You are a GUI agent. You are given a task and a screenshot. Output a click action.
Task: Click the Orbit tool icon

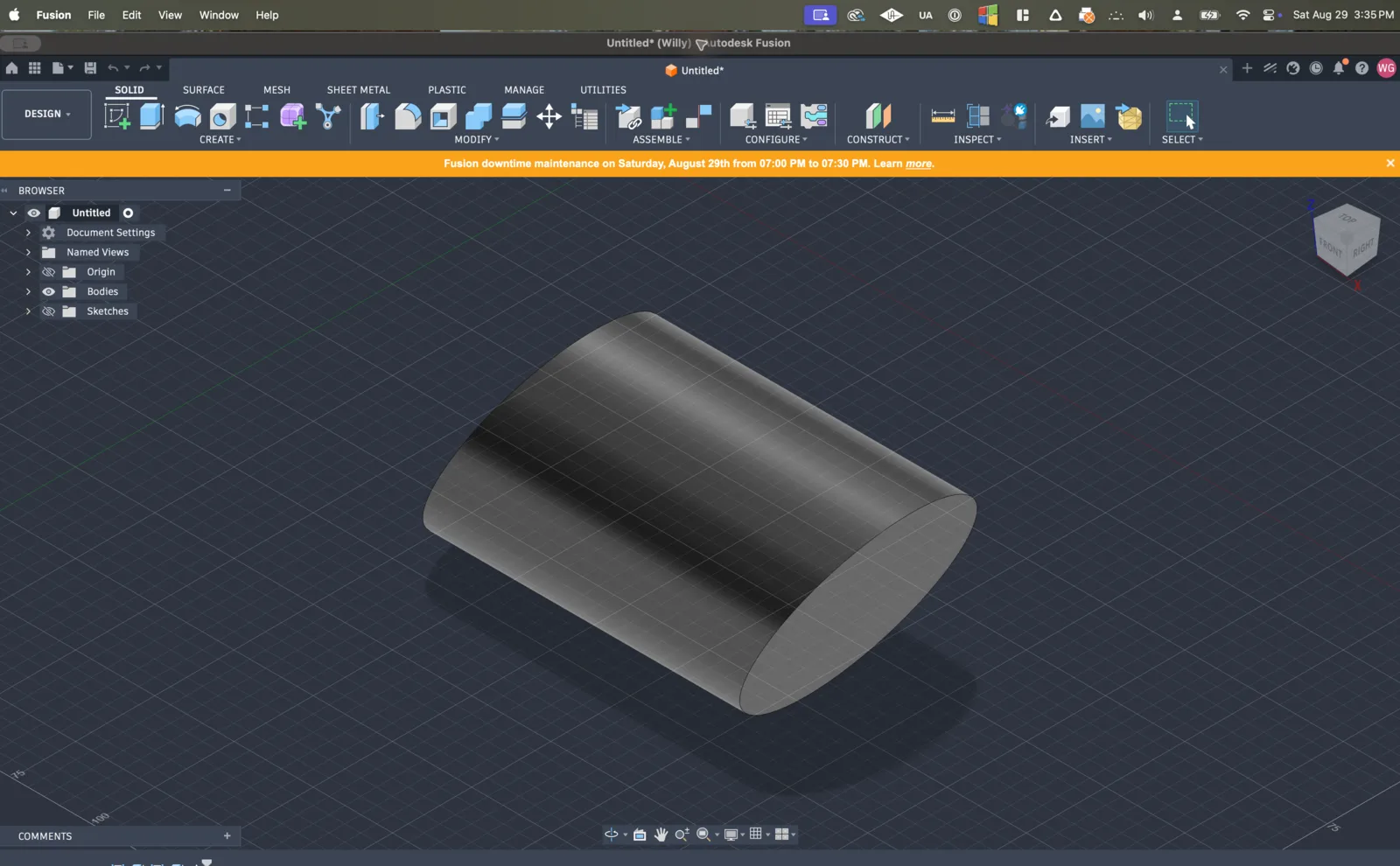tap(612, 835)
